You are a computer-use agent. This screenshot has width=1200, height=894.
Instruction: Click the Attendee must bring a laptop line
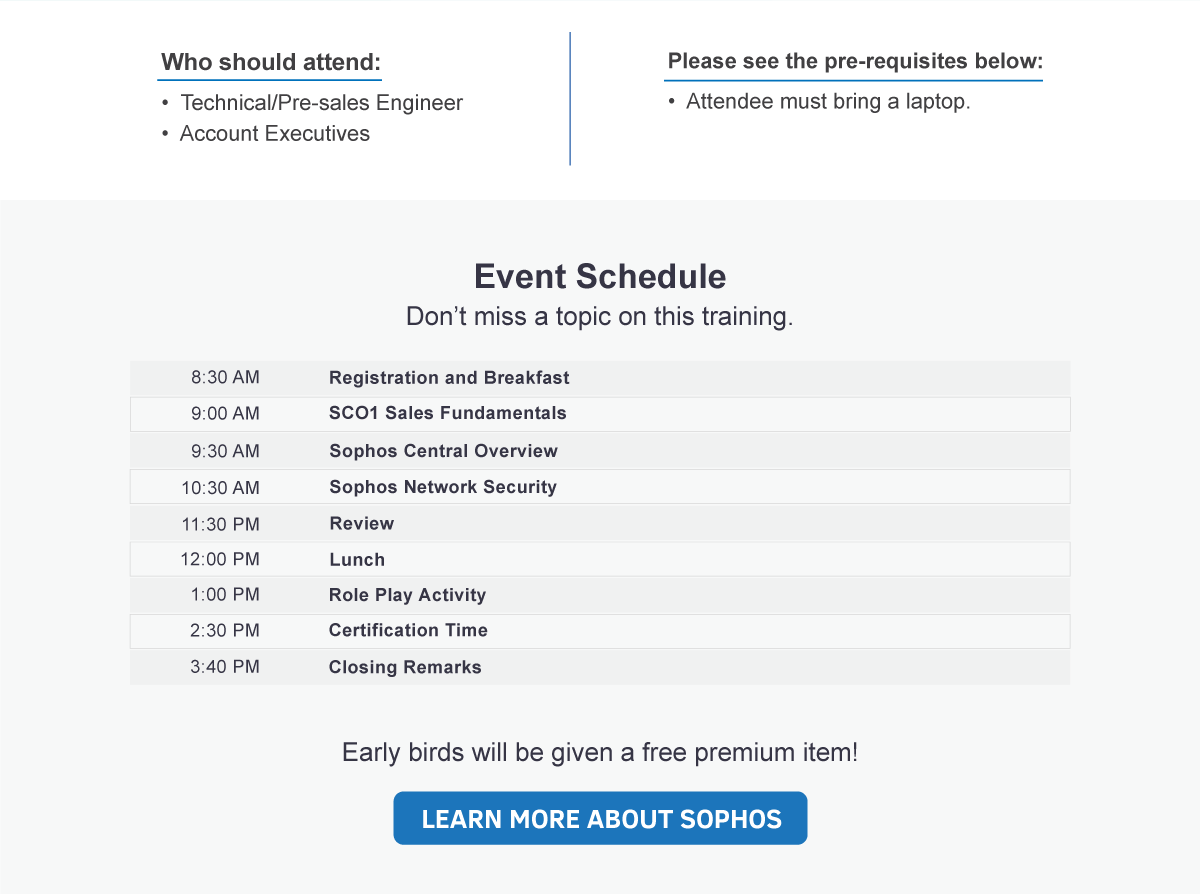click(828, 102)
